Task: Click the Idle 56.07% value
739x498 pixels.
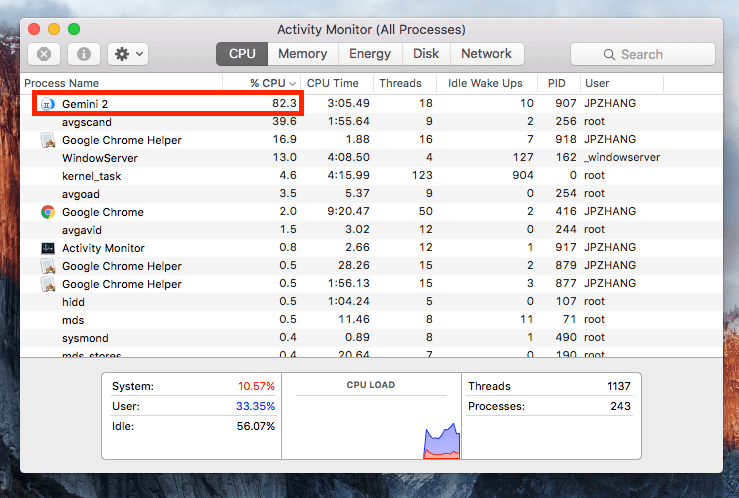Action: point(255,426)
